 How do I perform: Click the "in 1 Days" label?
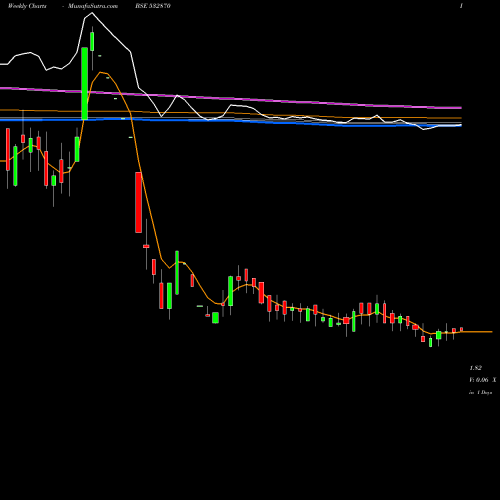coord(480,393)
